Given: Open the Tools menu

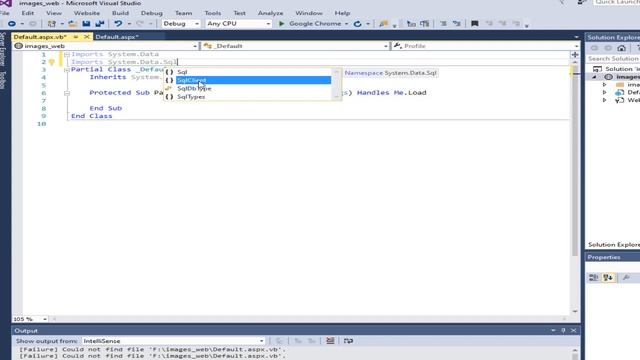Looking at the screenshot, I should click(x=213, y=13).
